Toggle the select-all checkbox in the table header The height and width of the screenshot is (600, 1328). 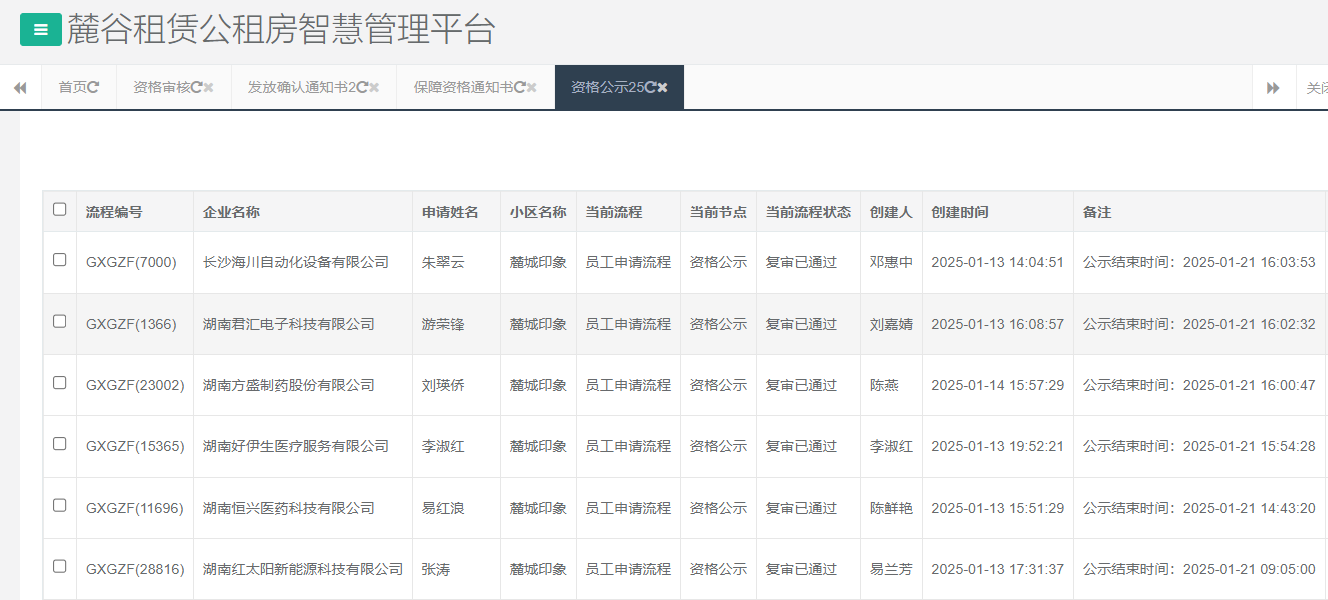(x=60, y=208)
